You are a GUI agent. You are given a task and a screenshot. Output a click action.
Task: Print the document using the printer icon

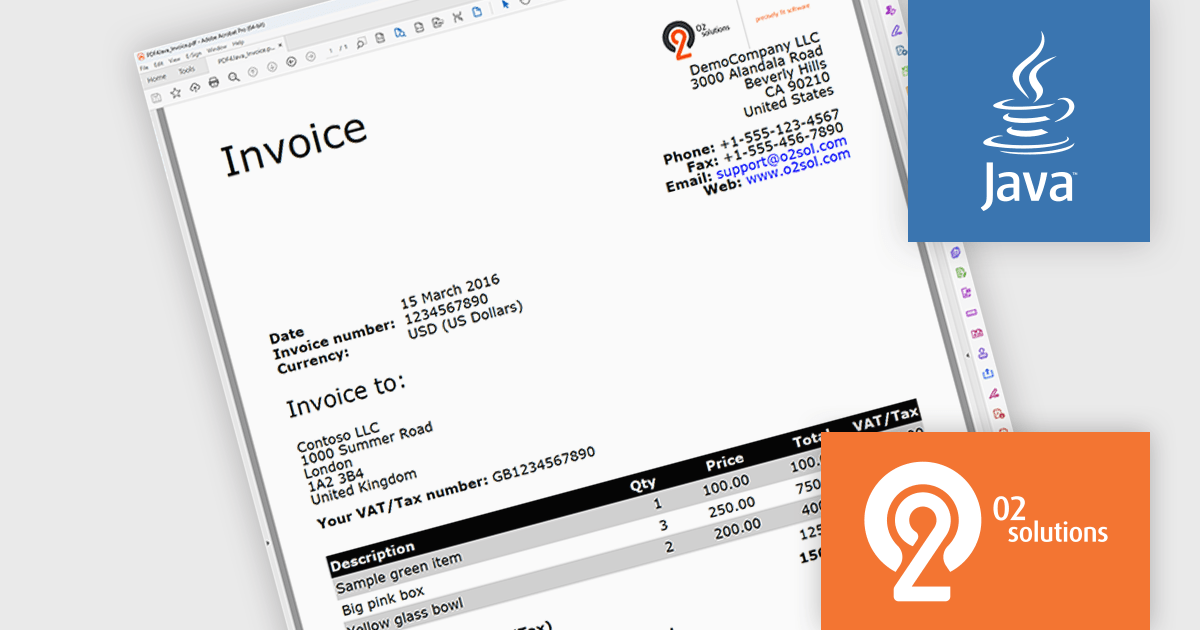point(213,83)
